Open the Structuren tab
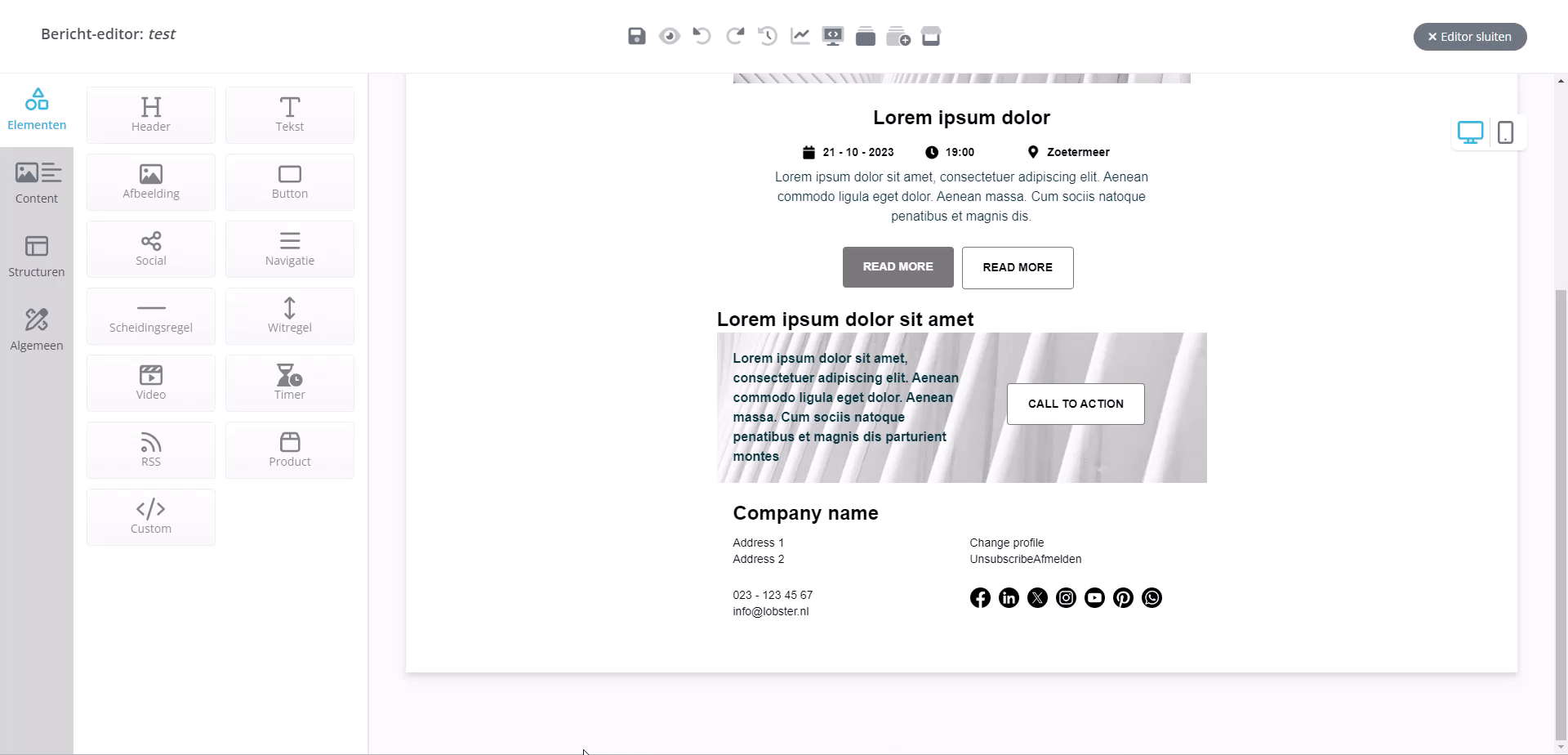Image resolution: width=1568 pixels, height=755 pixels. coord(37,257)
